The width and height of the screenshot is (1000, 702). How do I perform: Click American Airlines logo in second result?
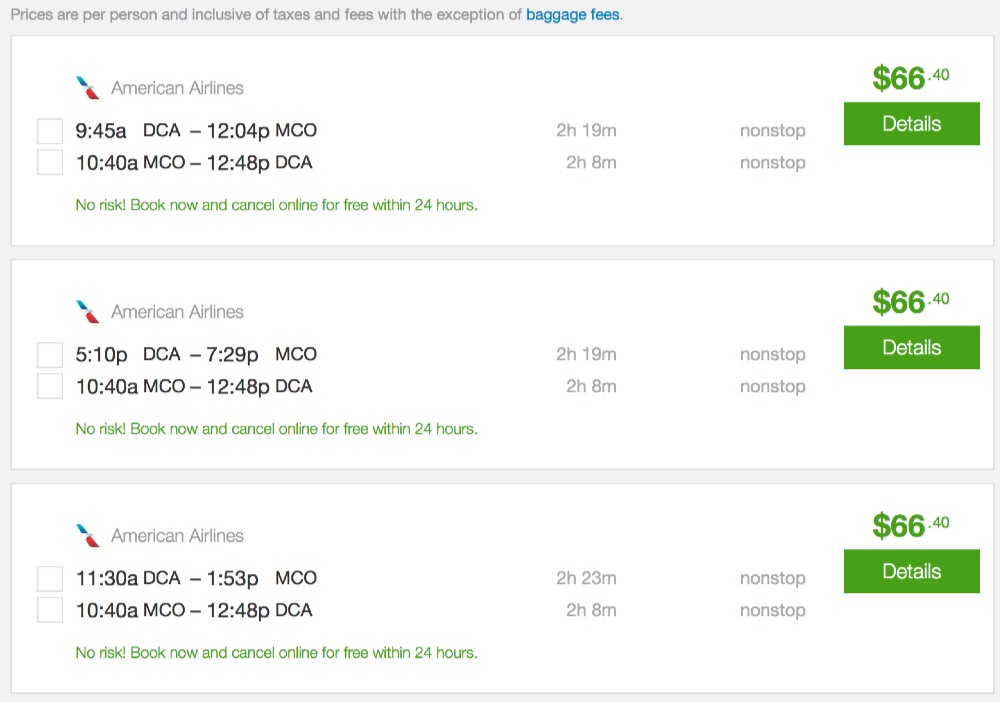click(89, 312)
